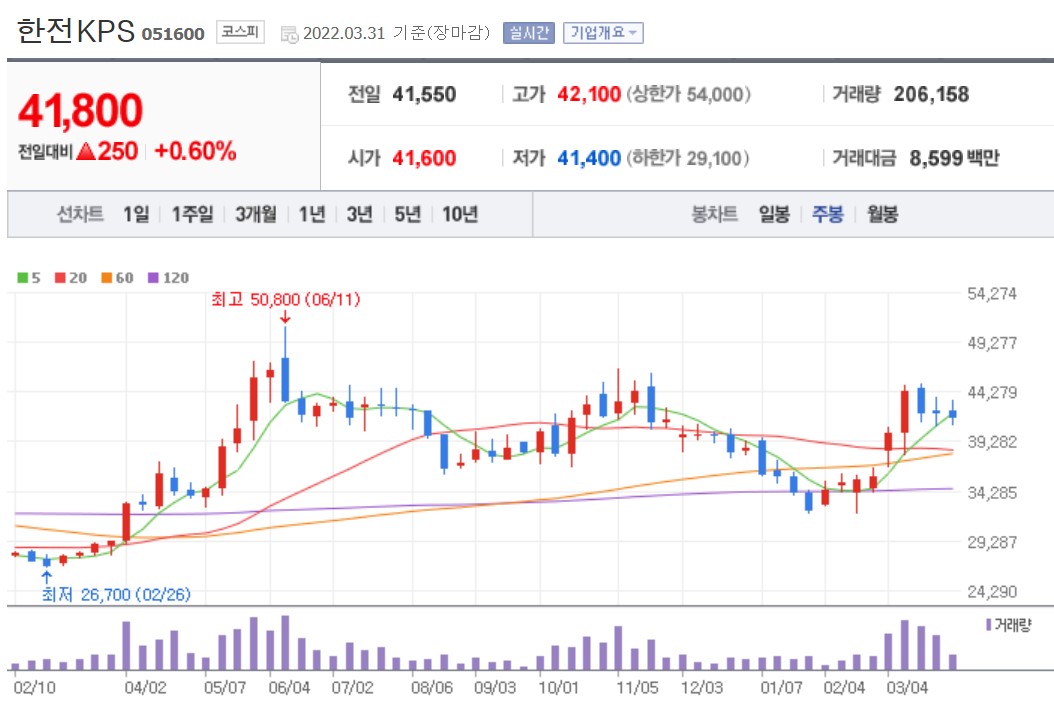Viewport: 1054px width, 723px height.
Task: Click the 선차트 section label
Action: [80, 214]
